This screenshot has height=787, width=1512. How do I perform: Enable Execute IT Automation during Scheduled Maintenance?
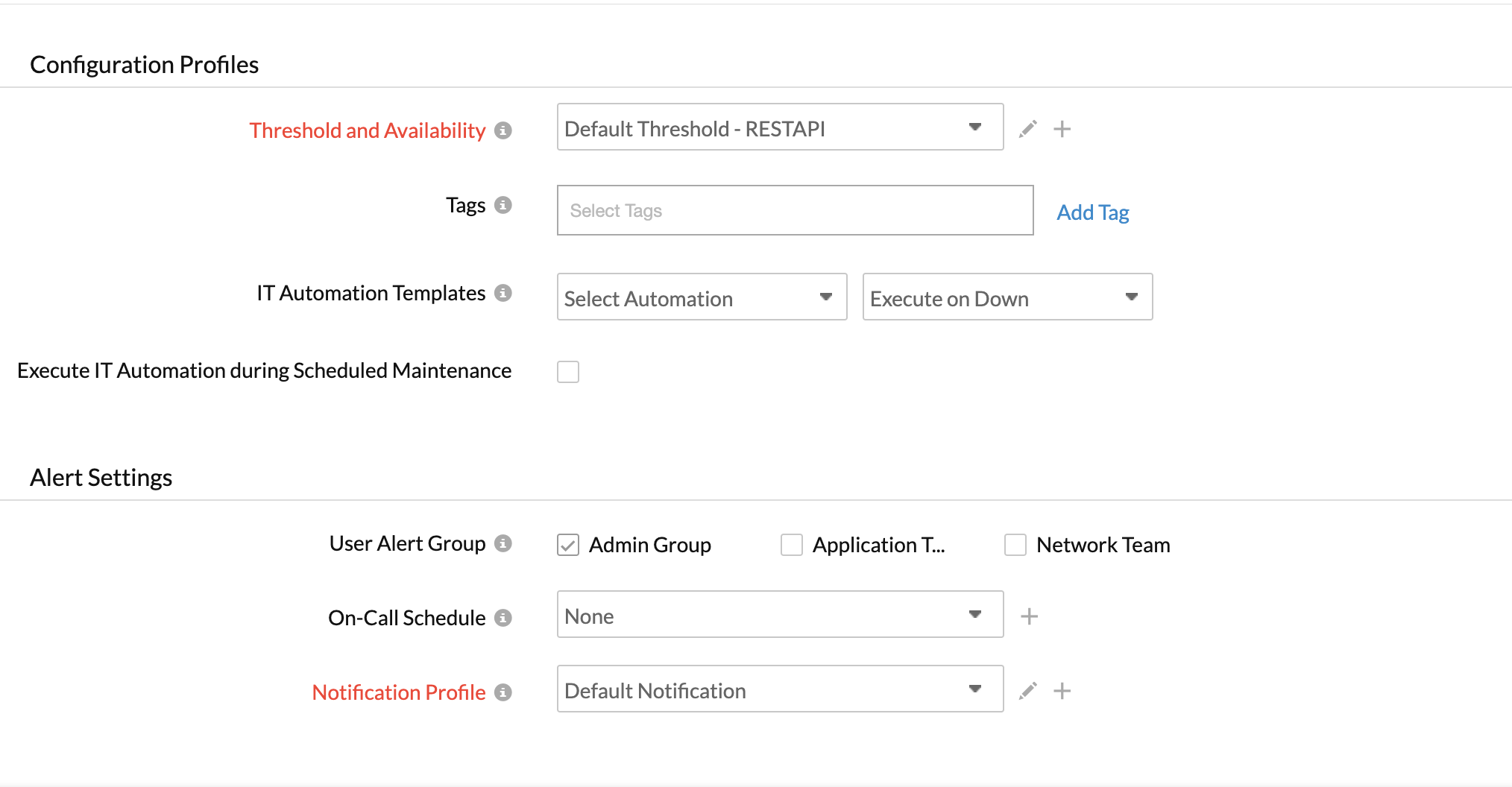pos(568,371)
